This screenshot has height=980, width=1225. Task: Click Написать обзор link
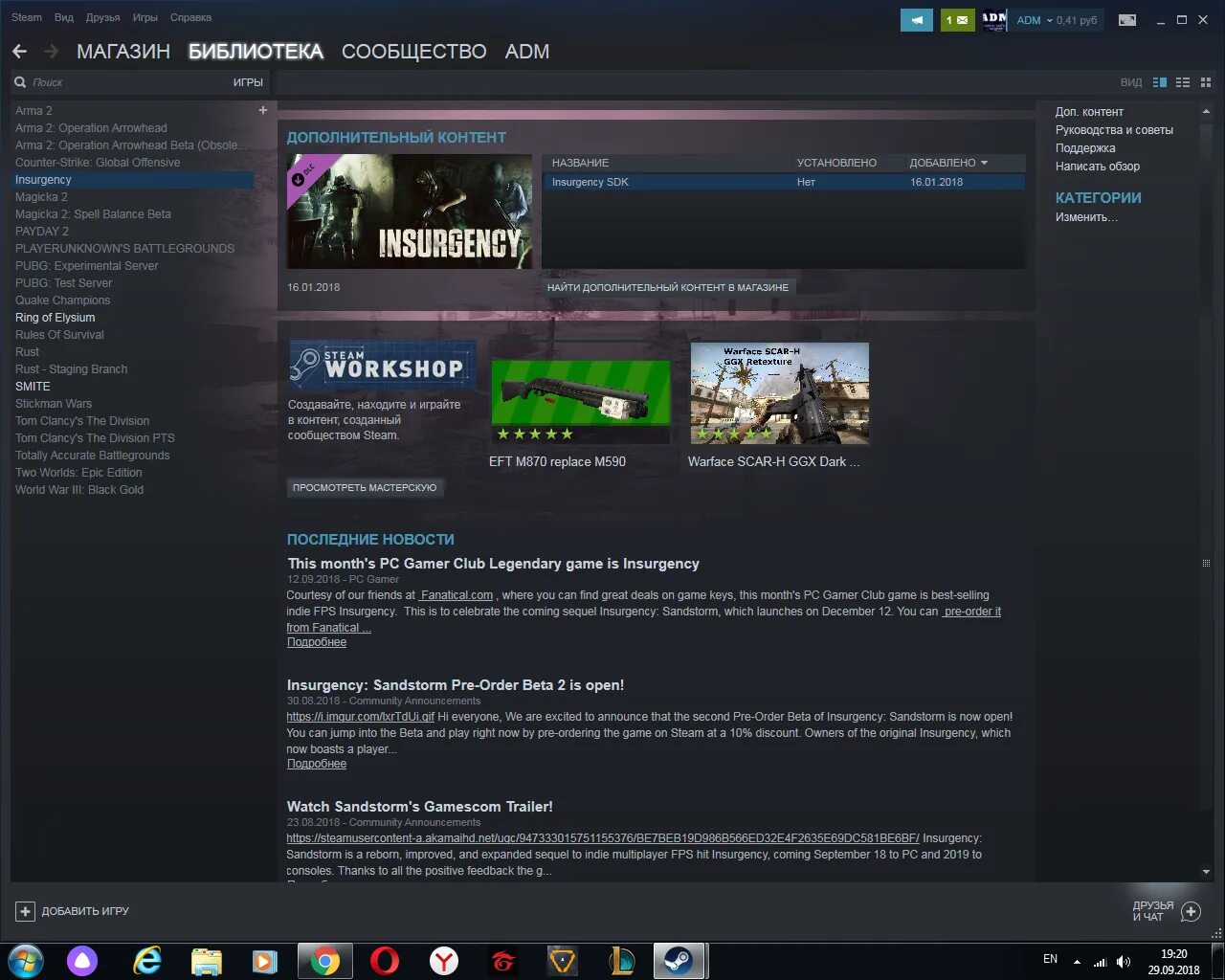pos(1098,167)
